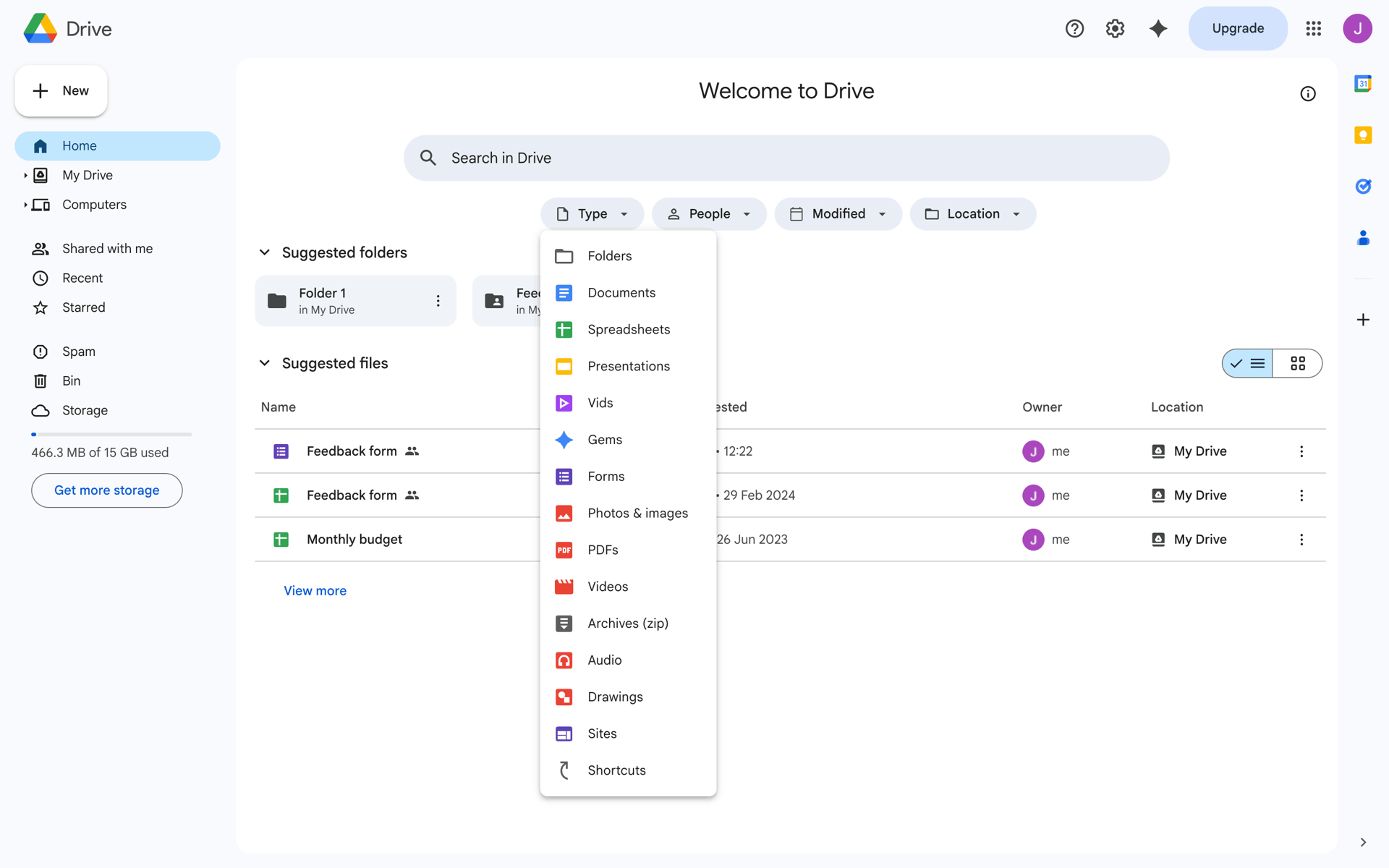Select Audio in Type menu

[628, 660]
